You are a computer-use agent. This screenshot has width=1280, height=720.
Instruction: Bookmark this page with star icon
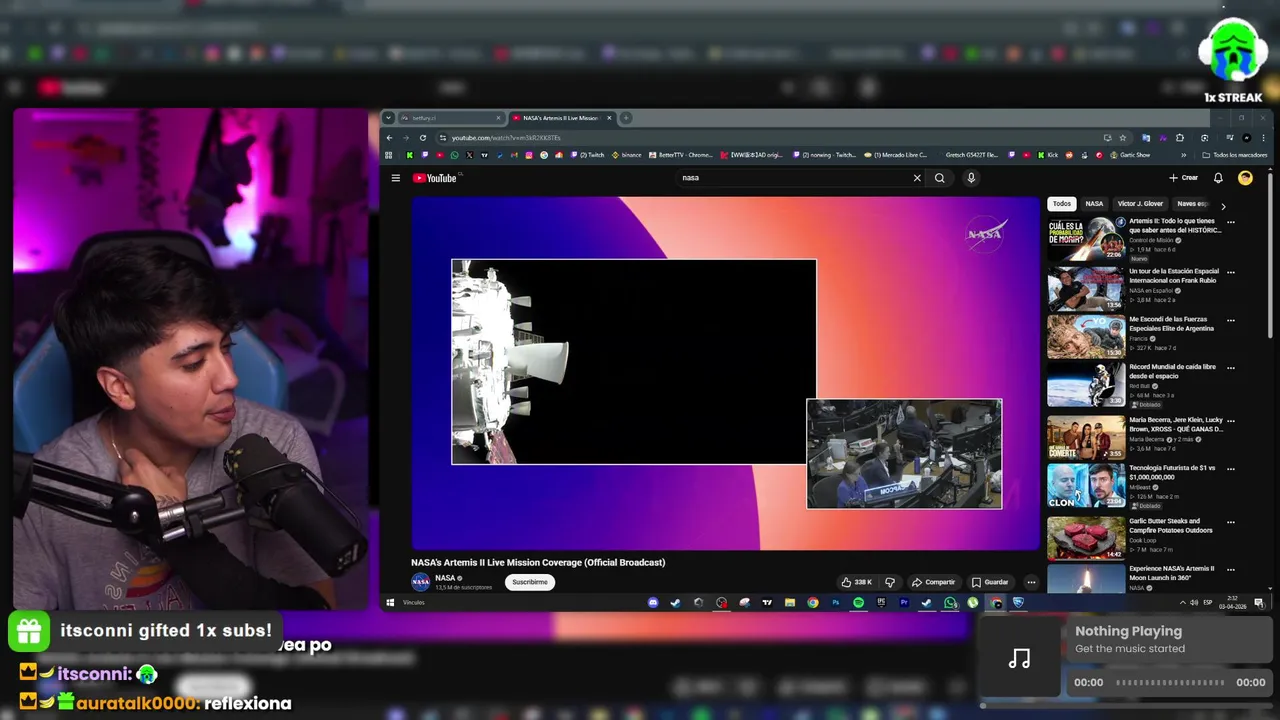(x=1123, y=138)
